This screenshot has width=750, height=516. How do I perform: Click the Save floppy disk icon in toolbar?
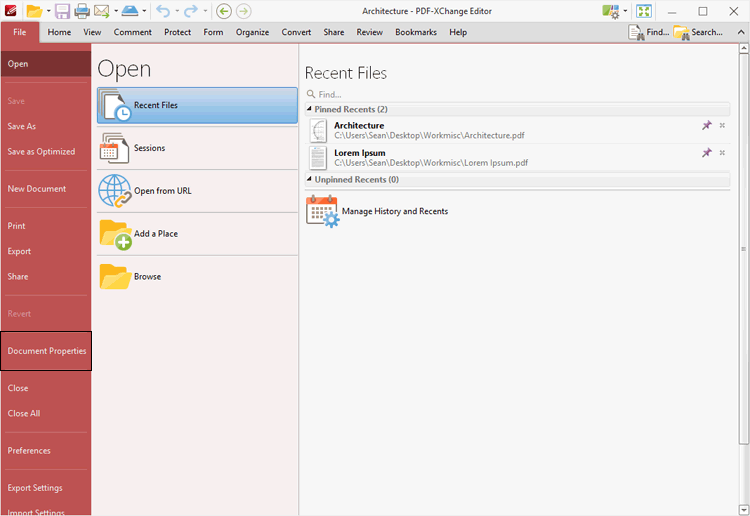(62, 11)
